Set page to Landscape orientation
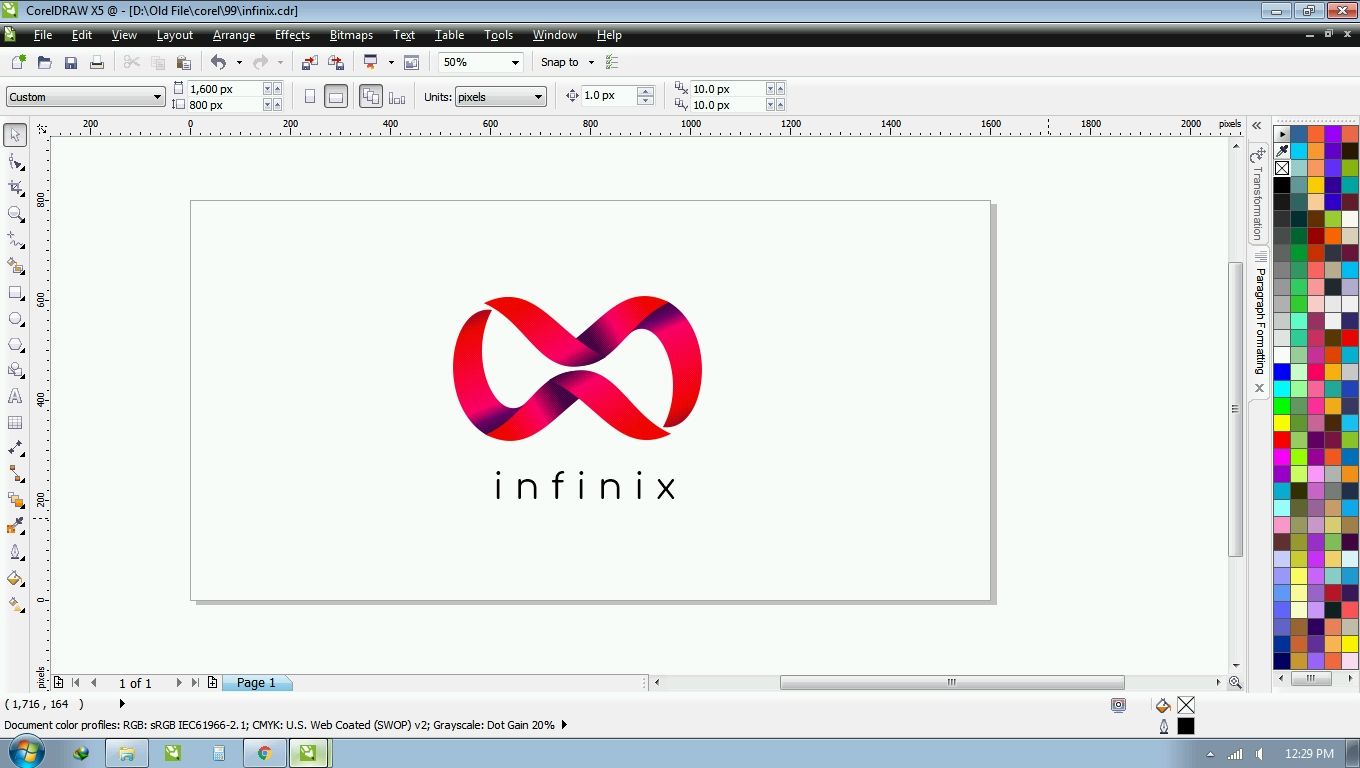The image size is (1360, 768). tap(336, 97)
